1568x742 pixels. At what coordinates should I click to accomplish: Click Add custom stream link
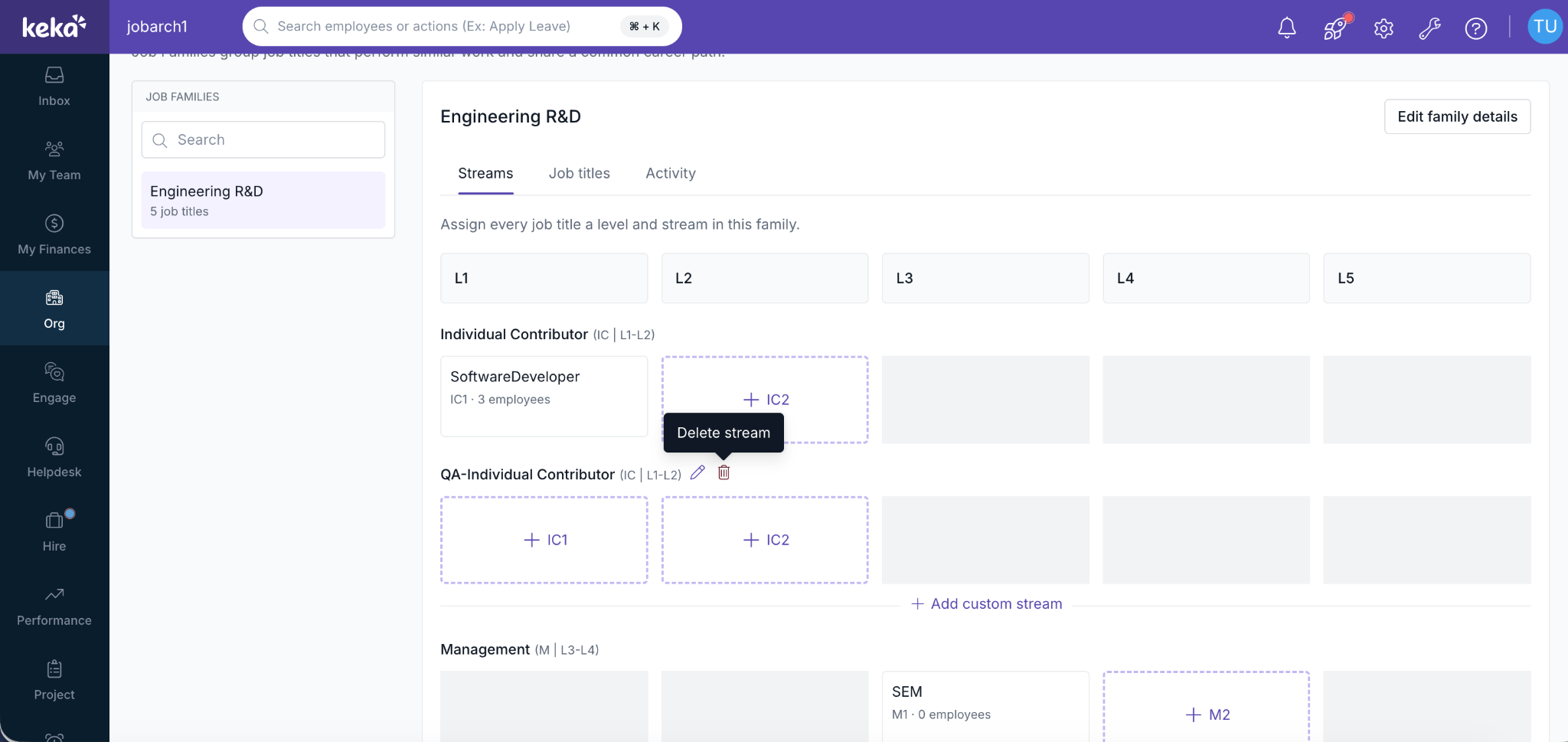(986, 604)
